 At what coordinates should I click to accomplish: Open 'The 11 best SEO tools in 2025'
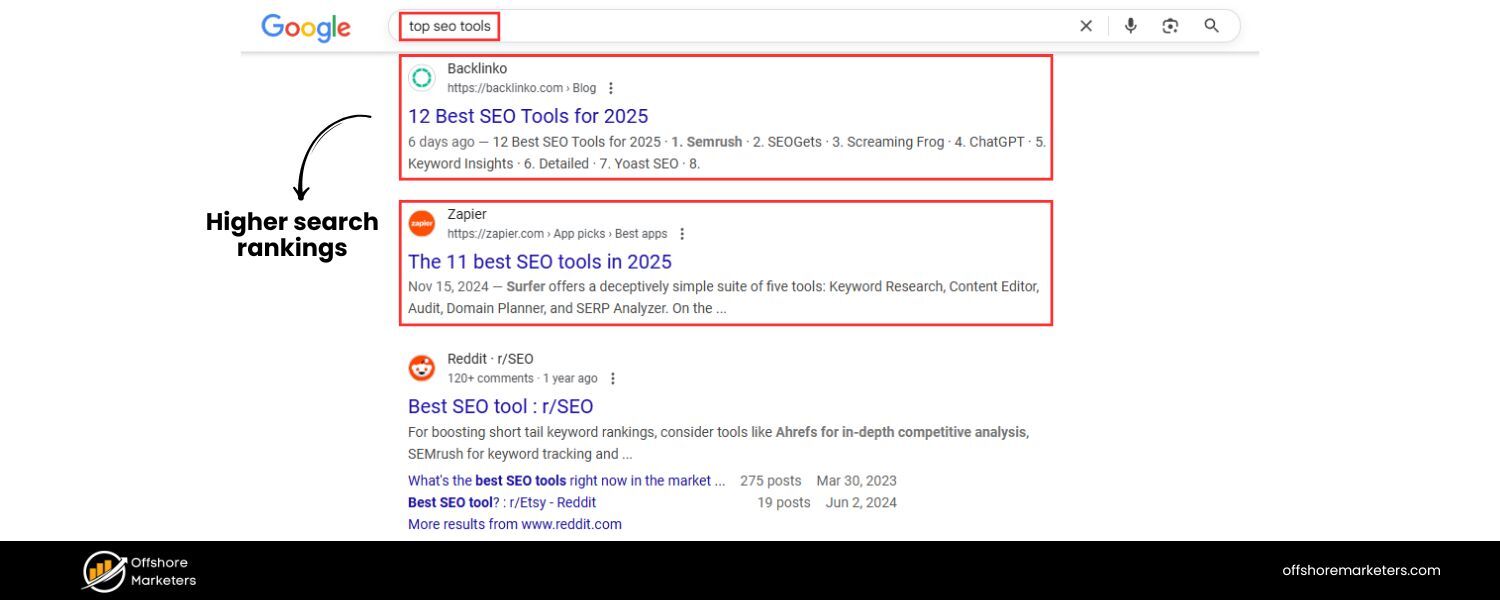(x=540, y=261)
